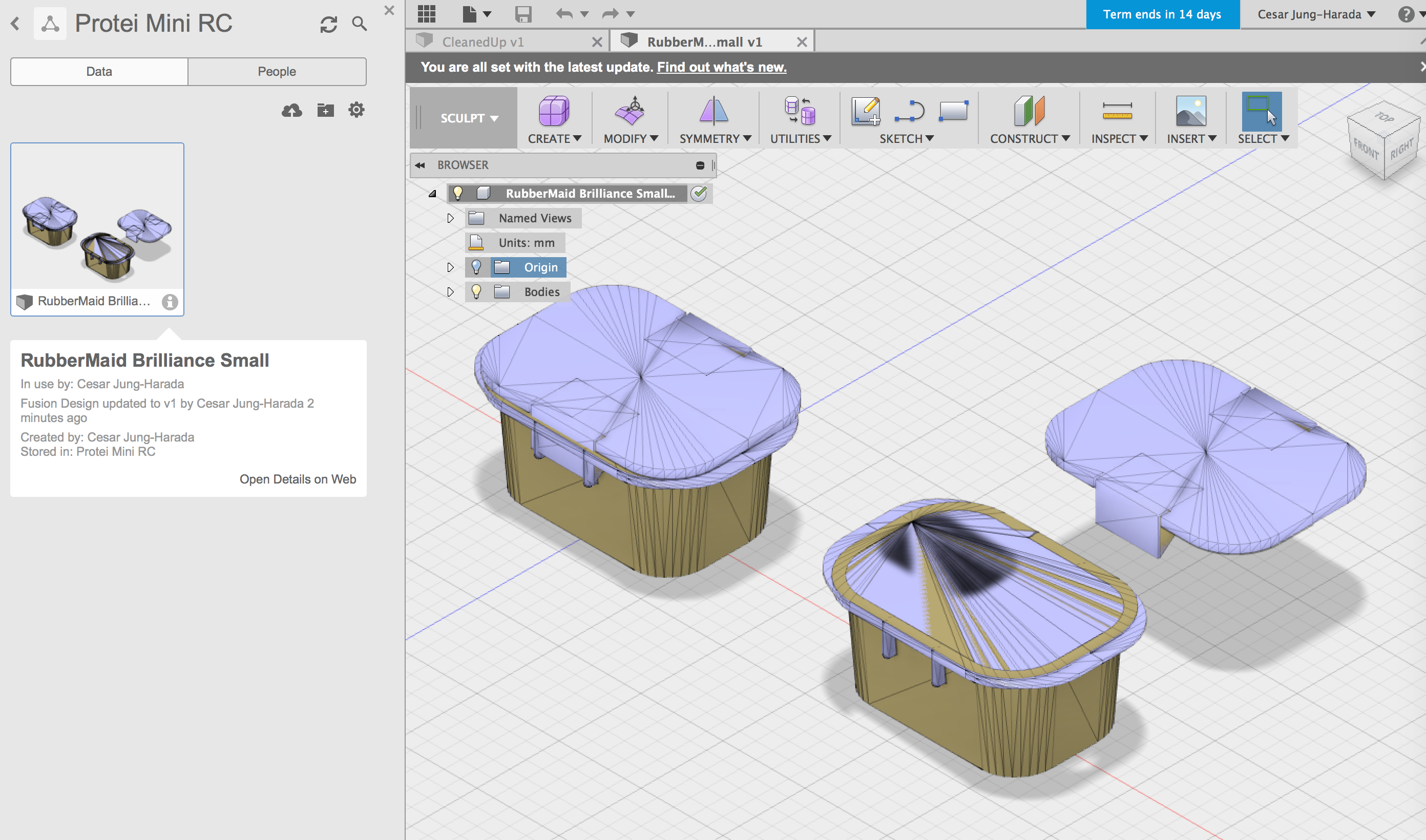Open the CONSTRUCT menu
This screenshot has width=1426, height=840.
(1030, 139)
